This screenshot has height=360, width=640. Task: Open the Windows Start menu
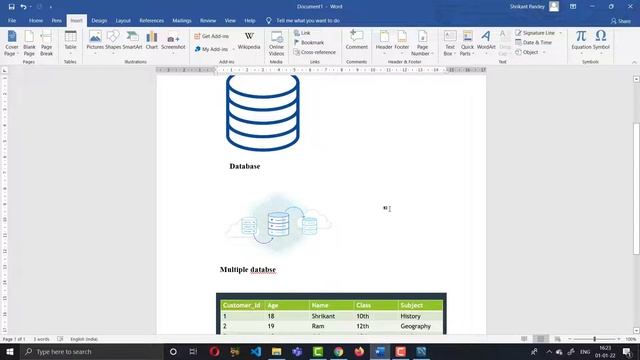tap(10, 351)
